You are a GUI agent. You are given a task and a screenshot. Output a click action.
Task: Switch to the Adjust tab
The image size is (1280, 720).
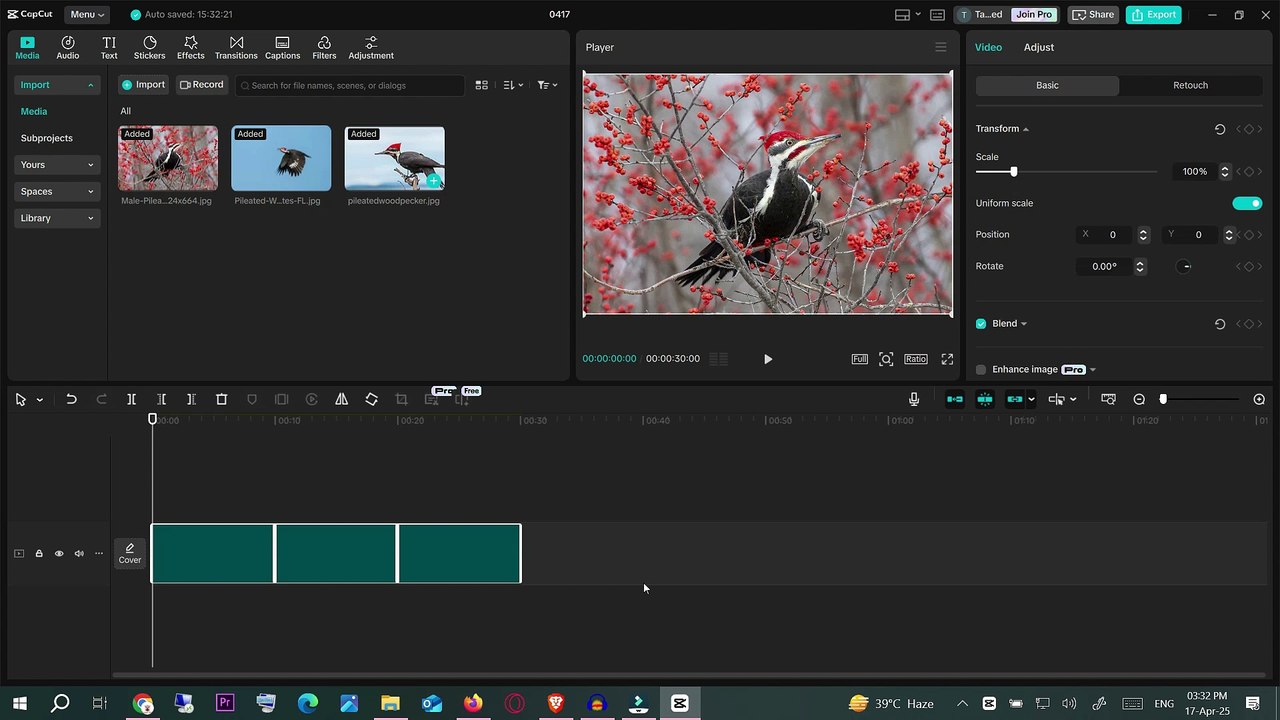(1038, 47)
